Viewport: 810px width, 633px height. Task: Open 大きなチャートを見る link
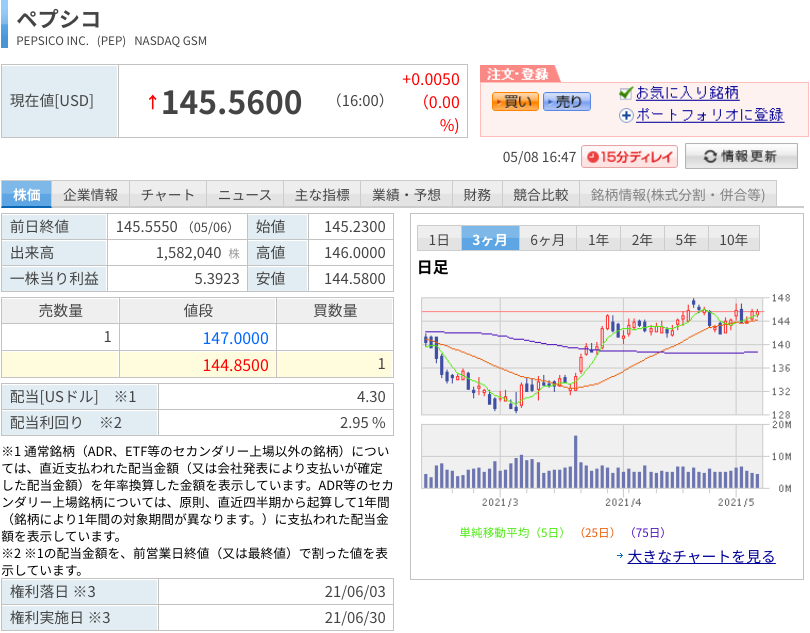701,557
